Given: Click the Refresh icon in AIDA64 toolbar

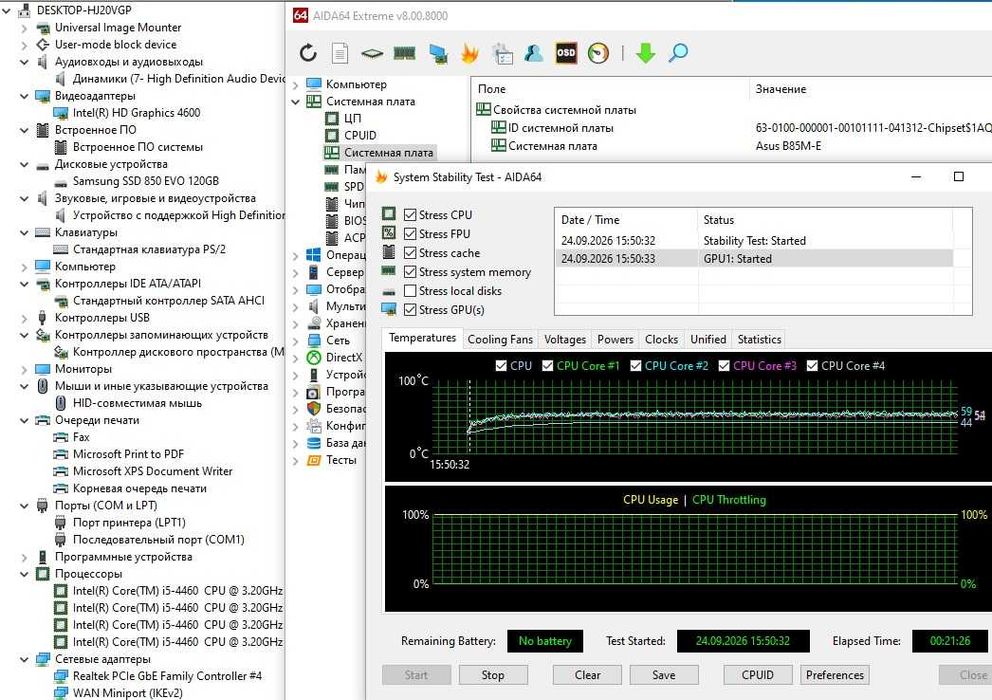Looking at the screenshot, I should pos(308,53).
